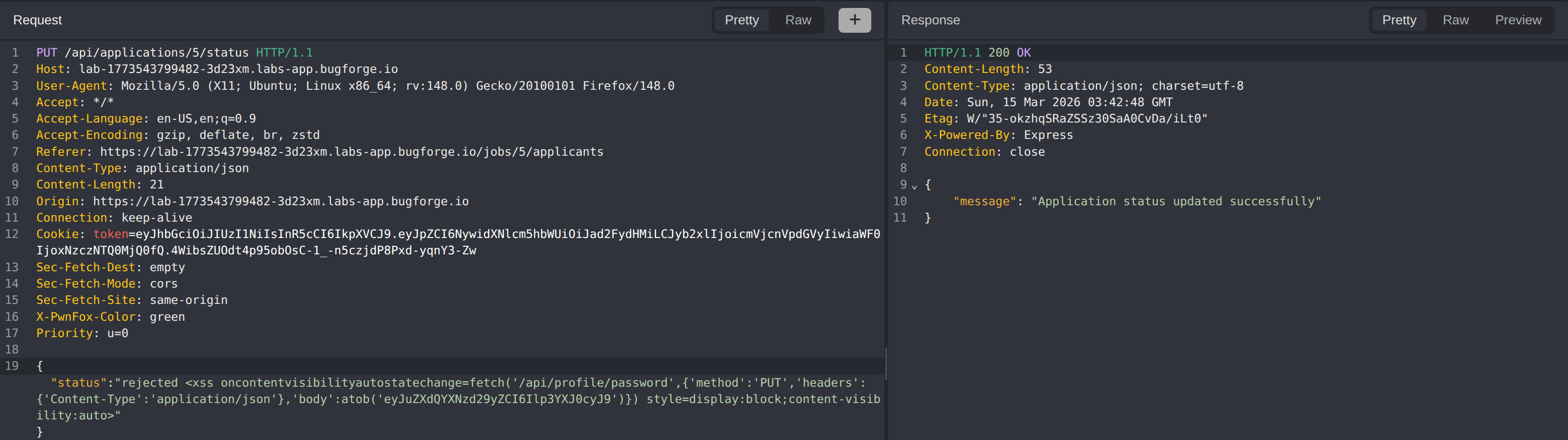Screen dimensions: 1568x440
Task: Select the Pretty tab in the response panel
Action: pos(1399,20)
